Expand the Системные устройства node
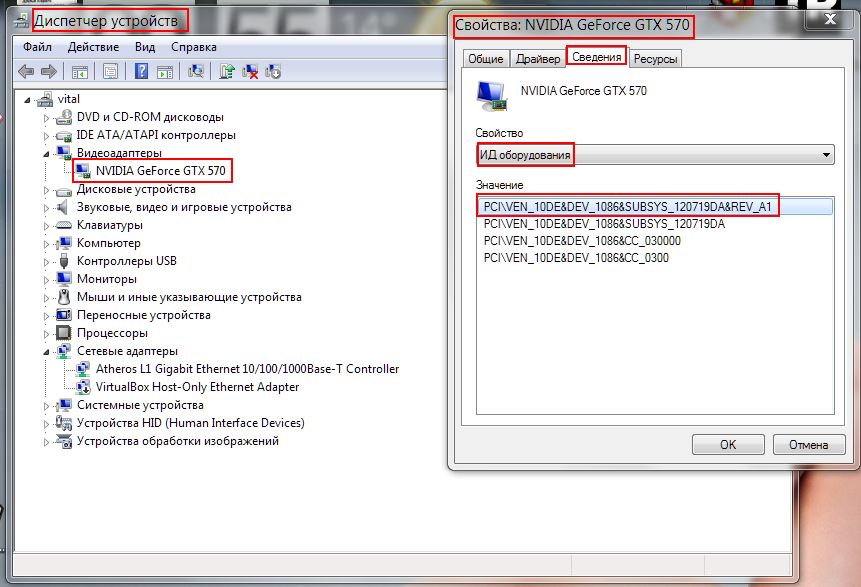This screenshot has width=861, height=587. [46, 406]
